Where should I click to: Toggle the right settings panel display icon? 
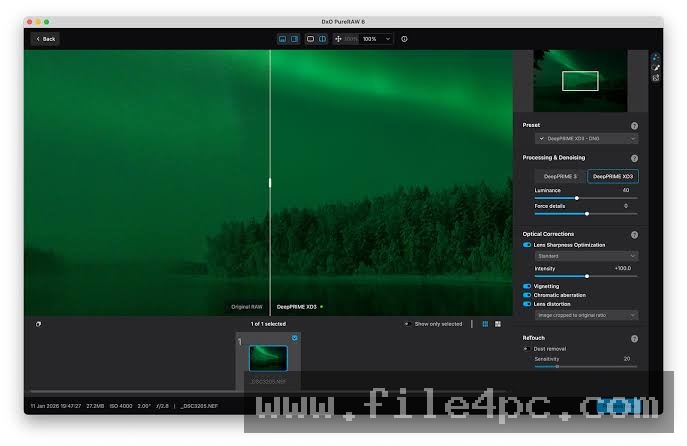click(x=294, y=39)
